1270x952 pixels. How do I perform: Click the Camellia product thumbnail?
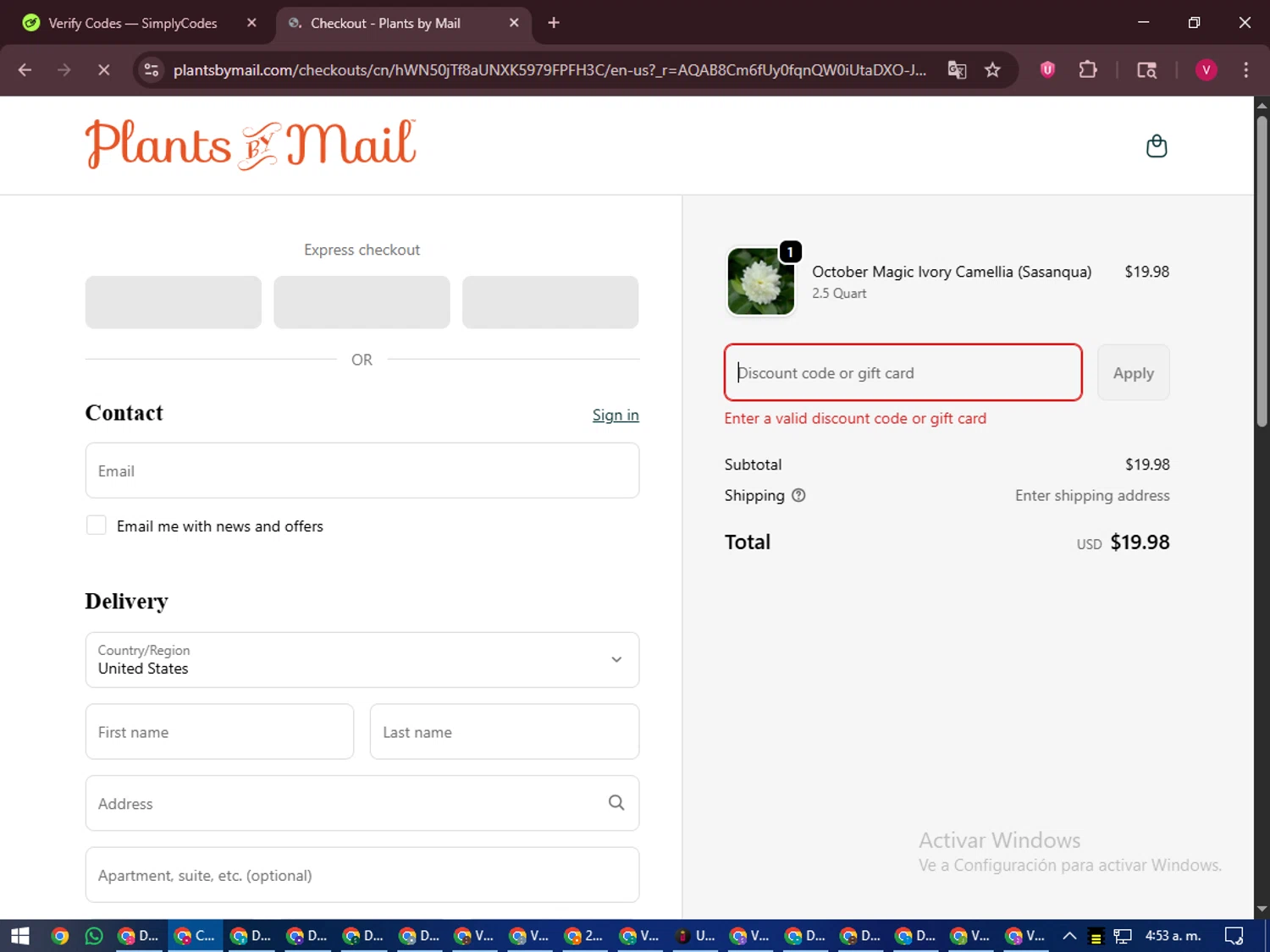(761, 281)
